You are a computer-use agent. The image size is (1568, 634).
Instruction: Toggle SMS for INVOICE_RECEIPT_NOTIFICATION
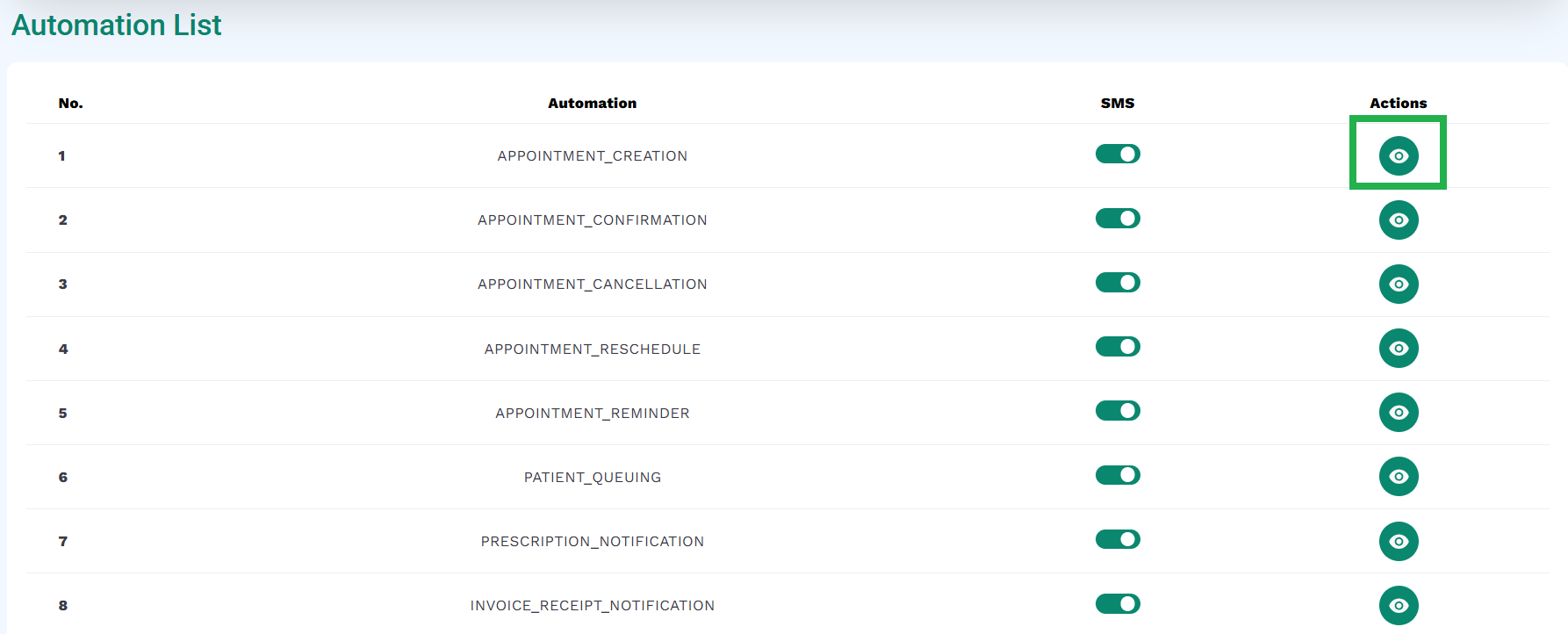[1118, 603]
